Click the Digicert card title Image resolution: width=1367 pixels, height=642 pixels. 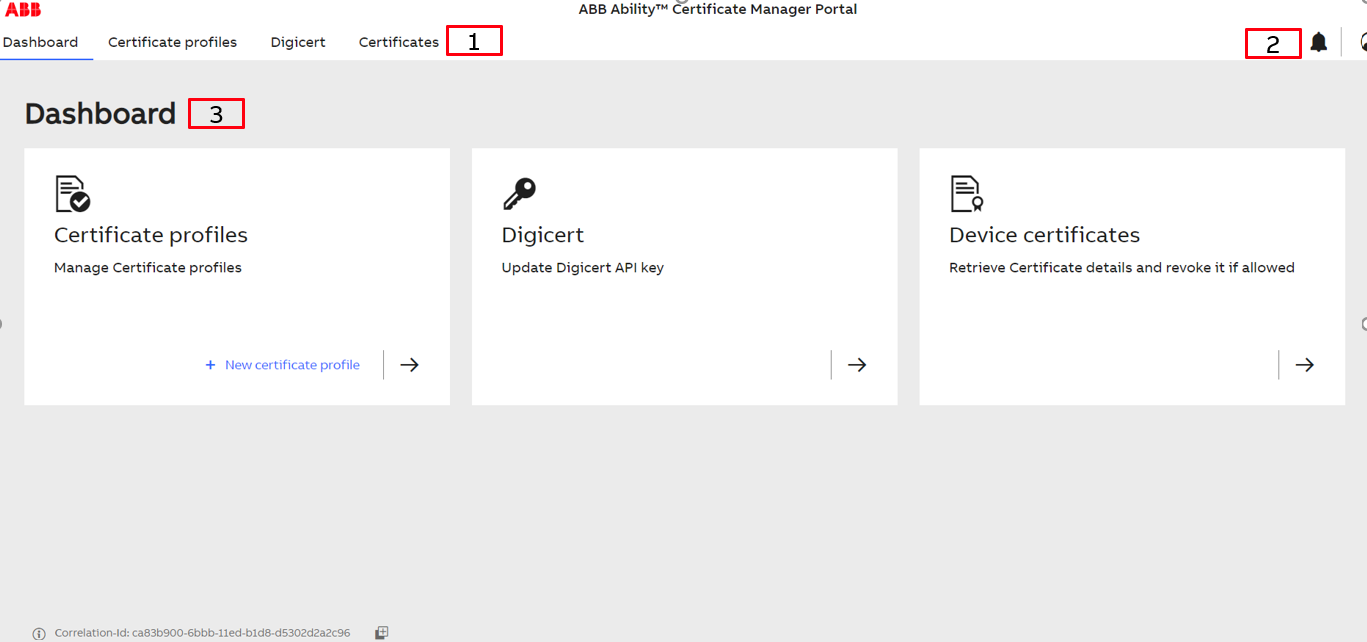tap(542, 235)
